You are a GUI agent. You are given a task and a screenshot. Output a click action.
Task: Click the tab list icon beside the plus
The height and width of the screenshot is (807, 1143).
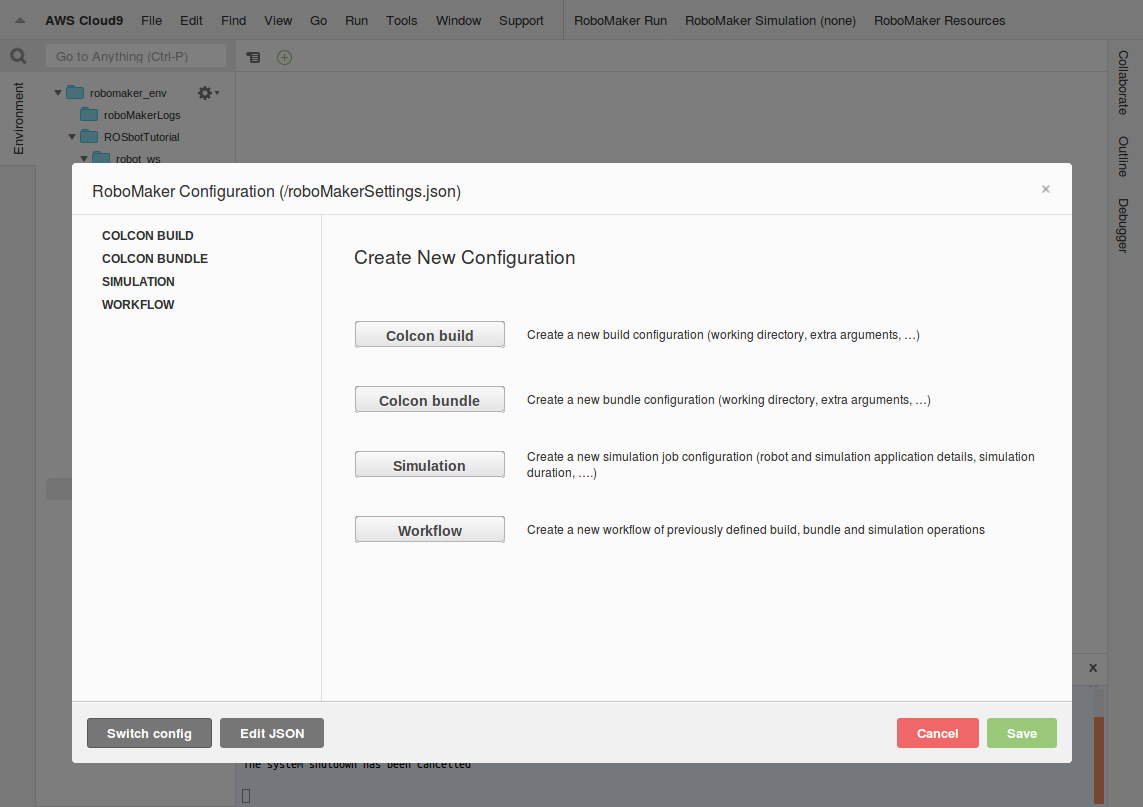tap(253, 57)
